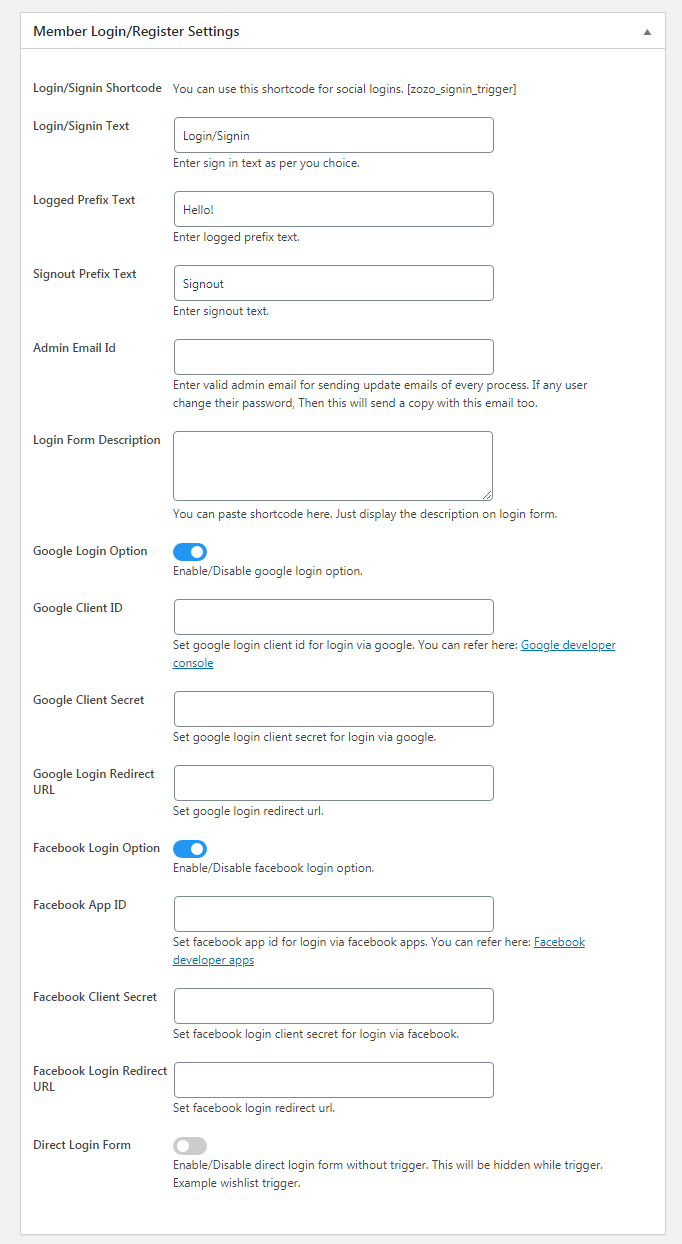Click inside the Login Form Description textarea
Viewport: 682px width, 1244px height.
(333, 466)
